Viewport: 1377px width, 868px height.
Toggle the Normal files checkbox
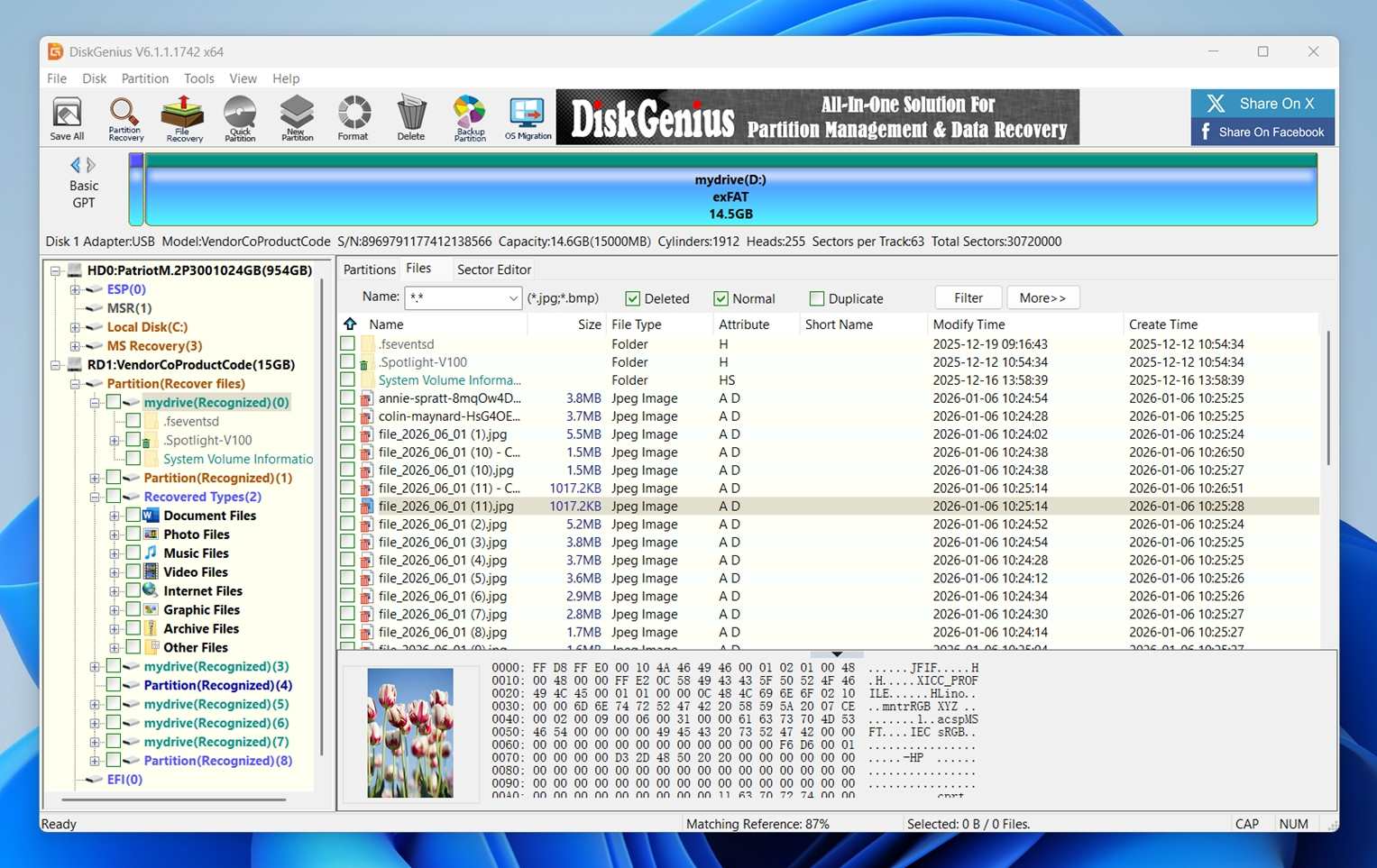[x=721, y=299]
